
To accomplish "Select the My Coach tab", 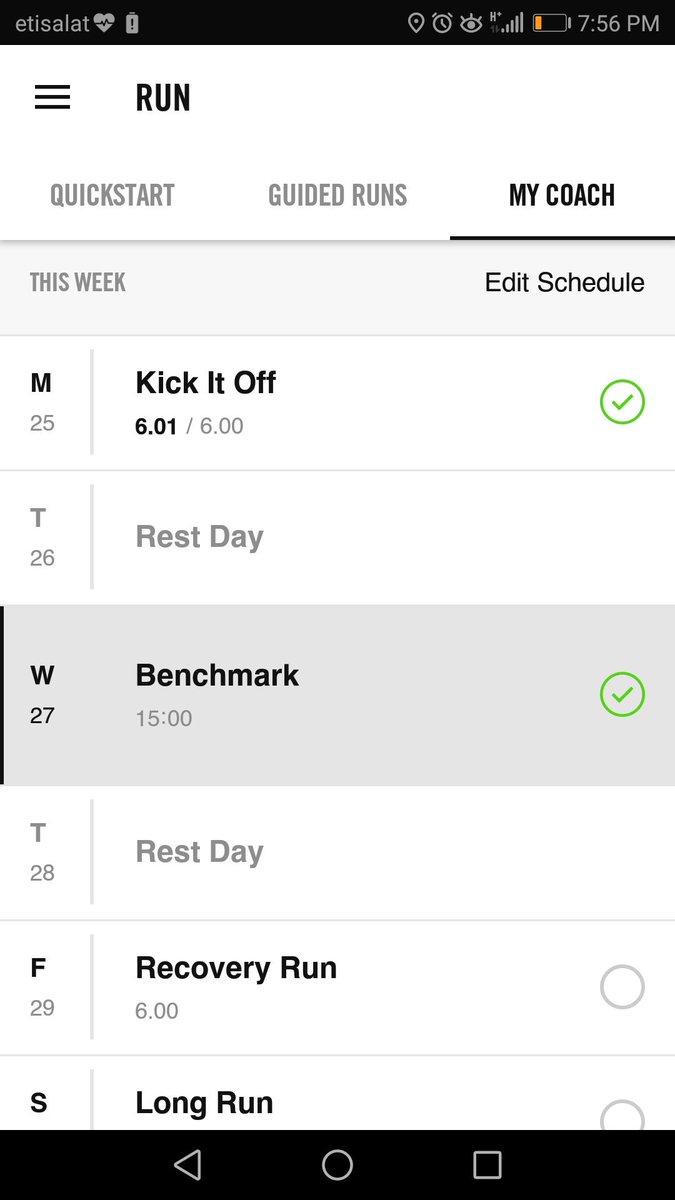I will pyautogui.click(x=562, y=195).
